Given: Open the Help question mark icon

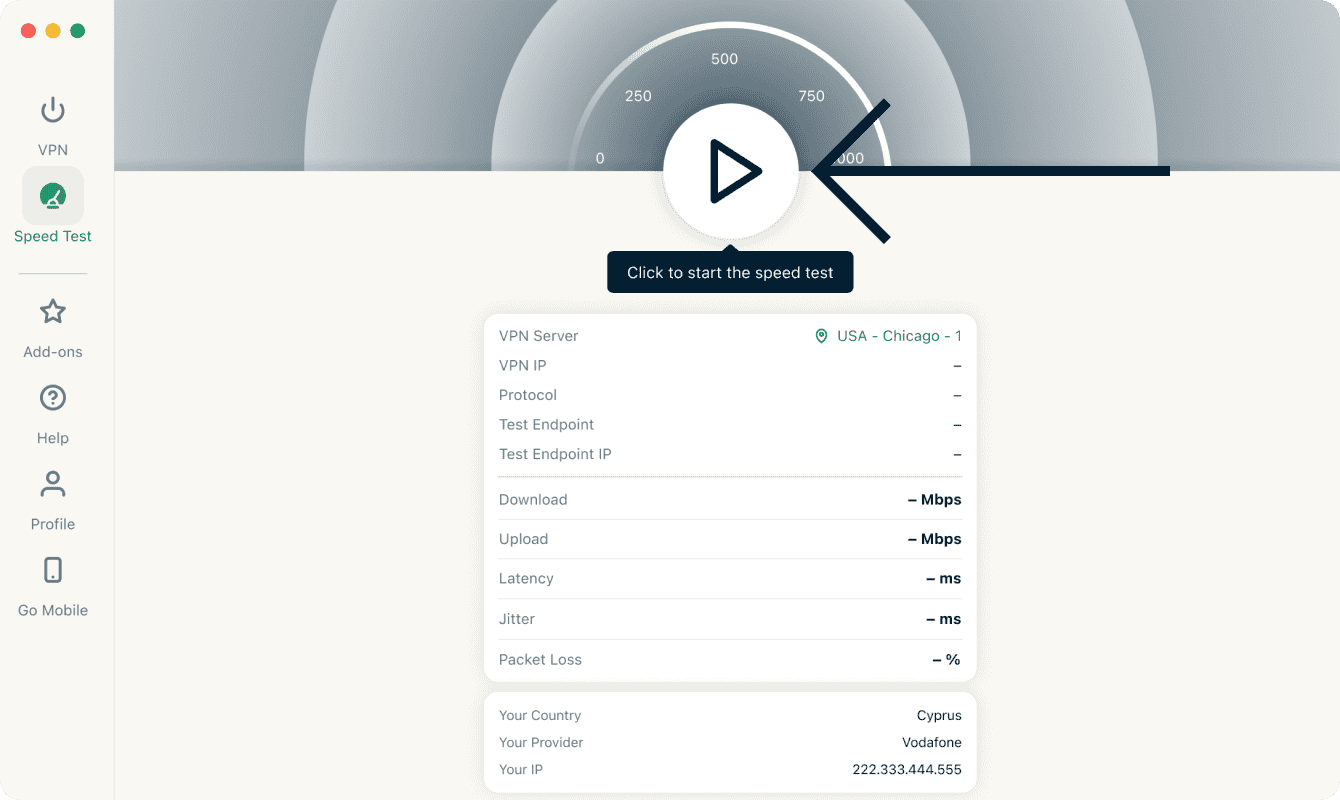Looking at the screenshot, I should (x=53, y=398).
